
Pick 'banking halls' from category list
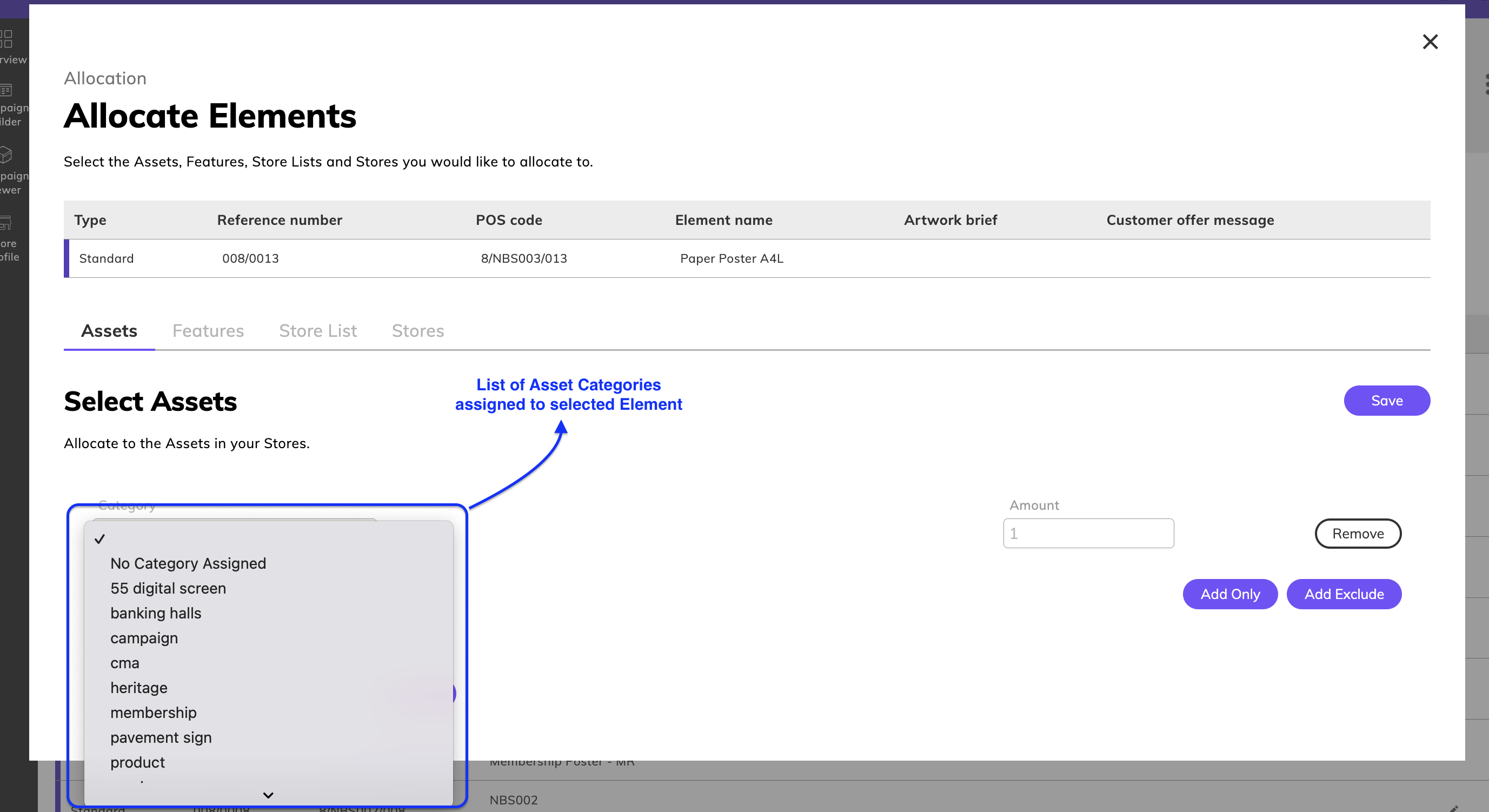[x=156, y=613]
